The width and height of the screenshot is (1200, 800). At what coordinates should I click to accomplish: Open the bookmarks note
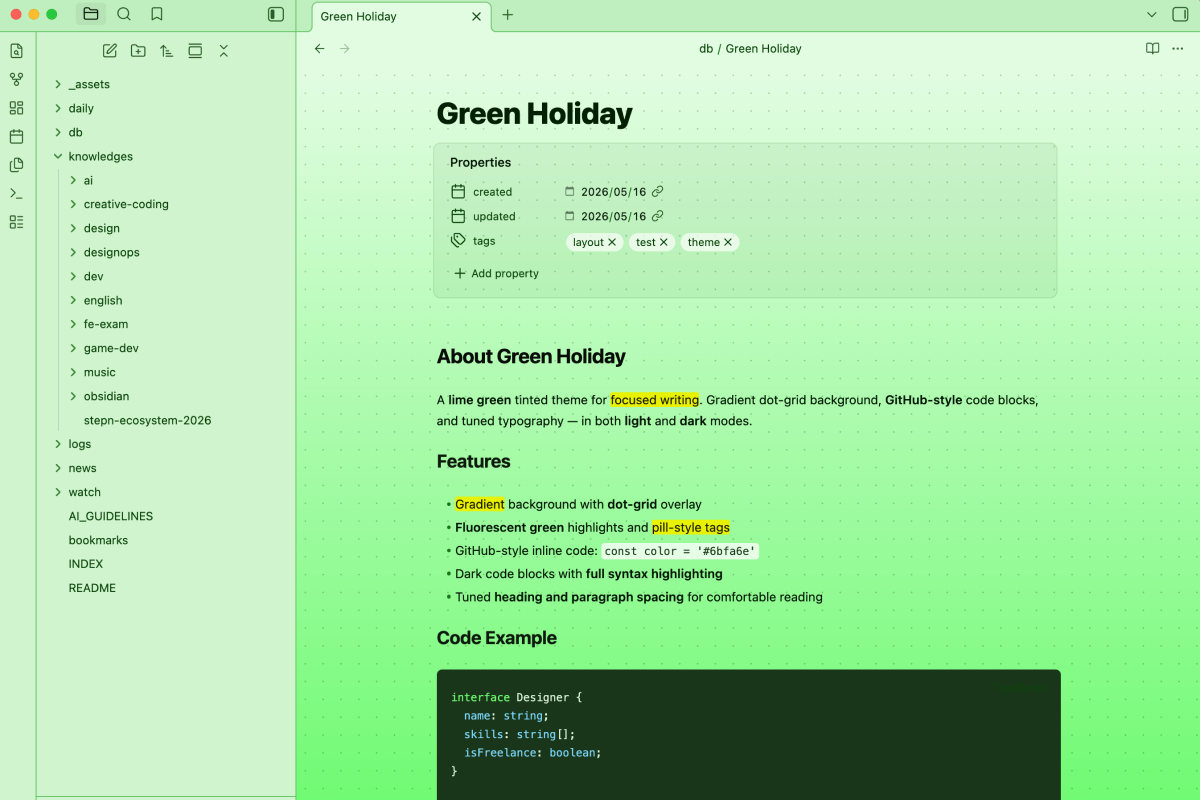point(98,540)
